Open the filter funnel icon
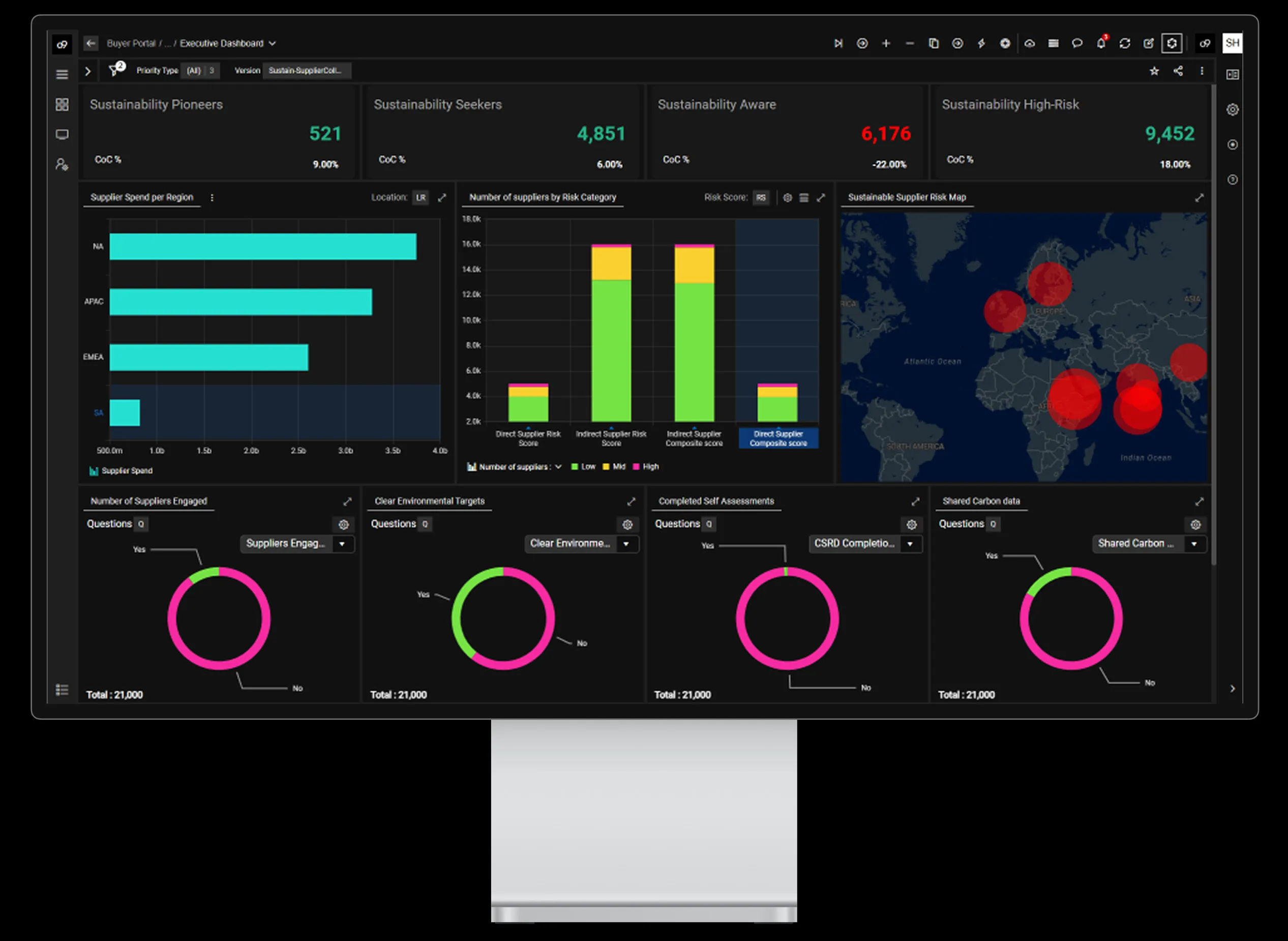The image size is (1288, 941). pos(115,71)
